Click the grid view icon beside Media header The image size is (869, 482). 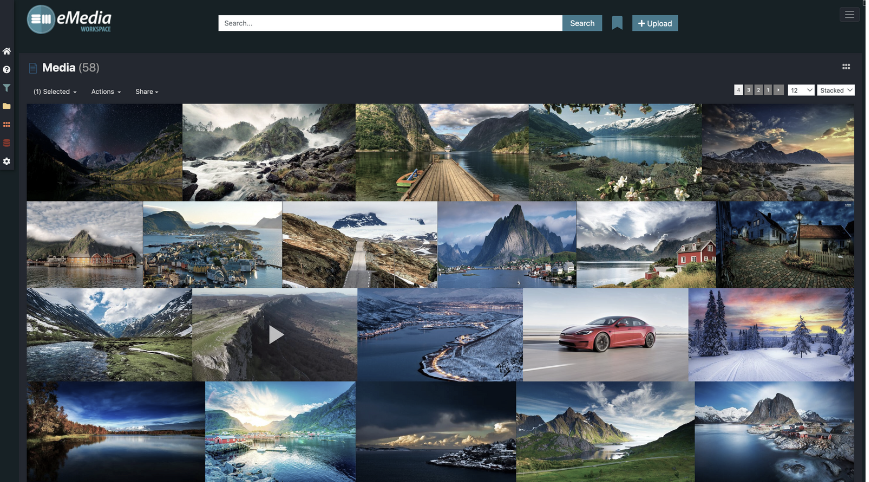(846, 66)
